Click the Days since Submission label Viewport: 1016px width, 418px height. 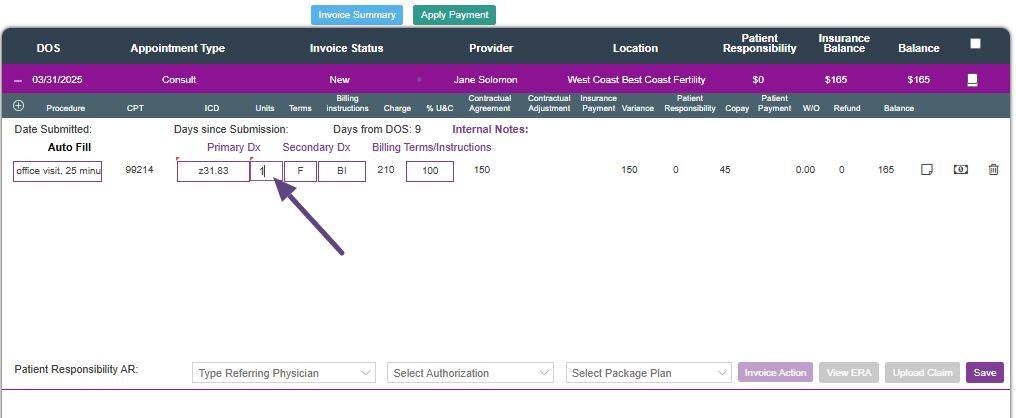231,129
